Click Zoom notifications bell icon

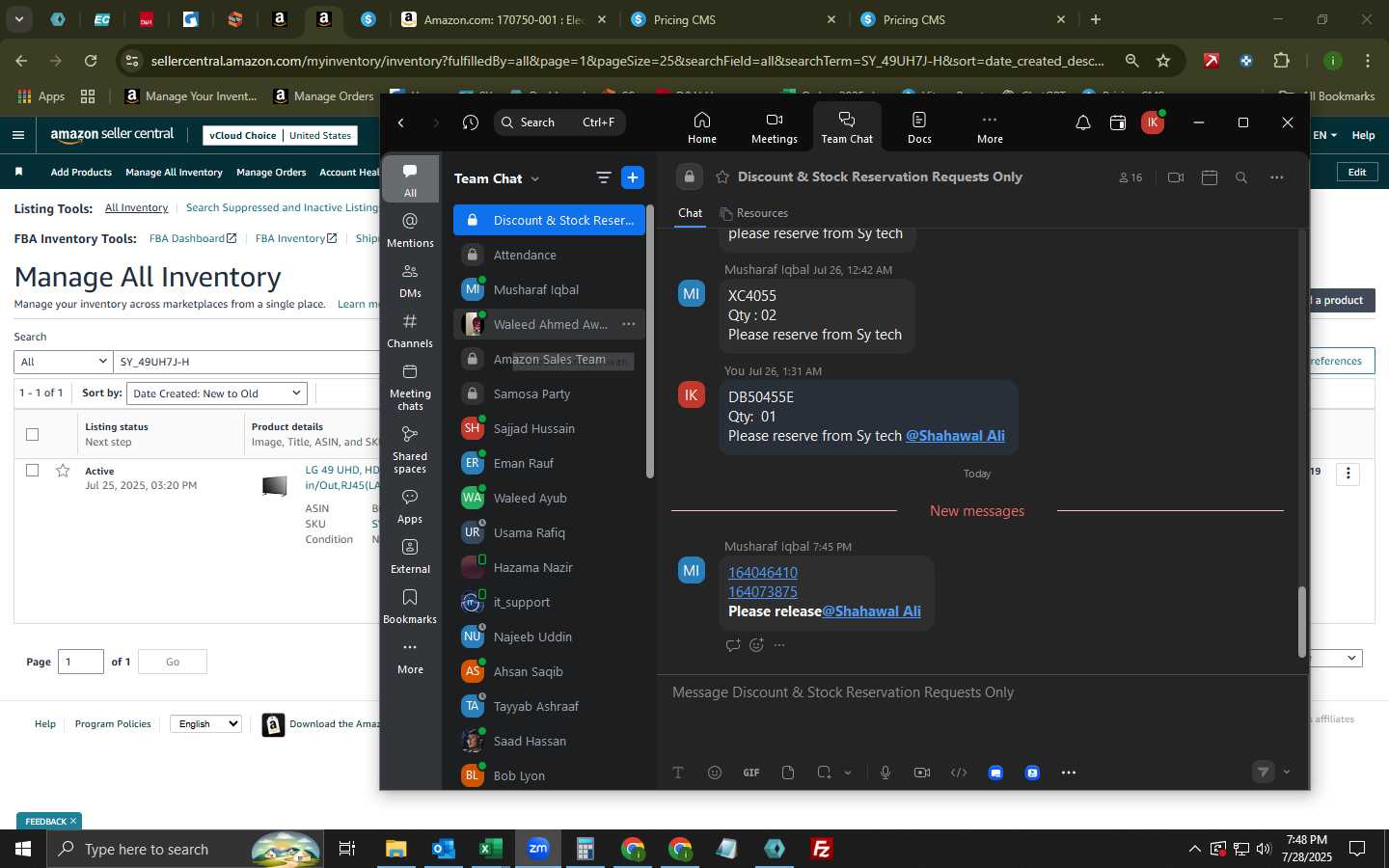pyautogui.click(x=1082, y=122)
